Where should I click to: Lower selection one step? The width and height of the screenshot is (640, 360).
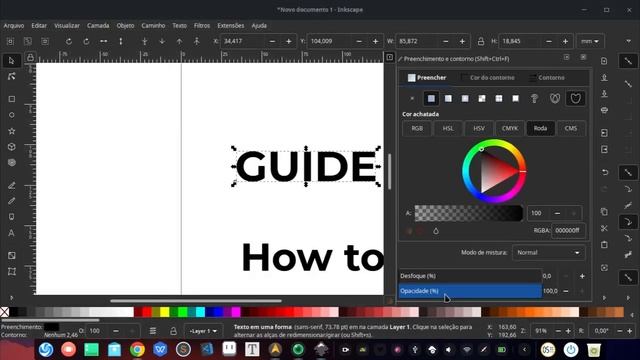pyautogui.click(x=162, y=41)
